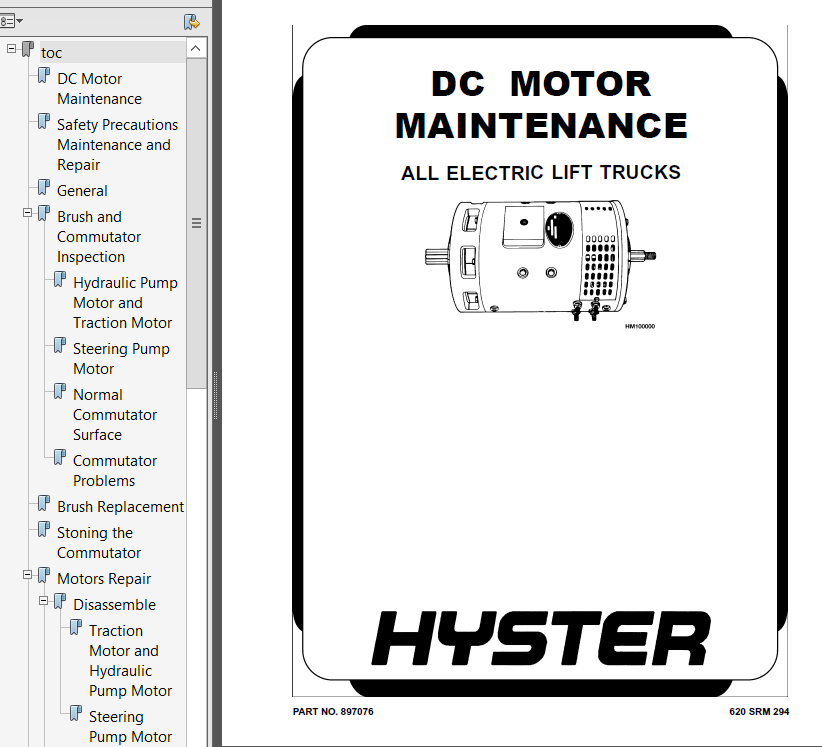Open Stoning the Commutator bookmark
This screenshot has height=747, width=822.
[99, 543]
